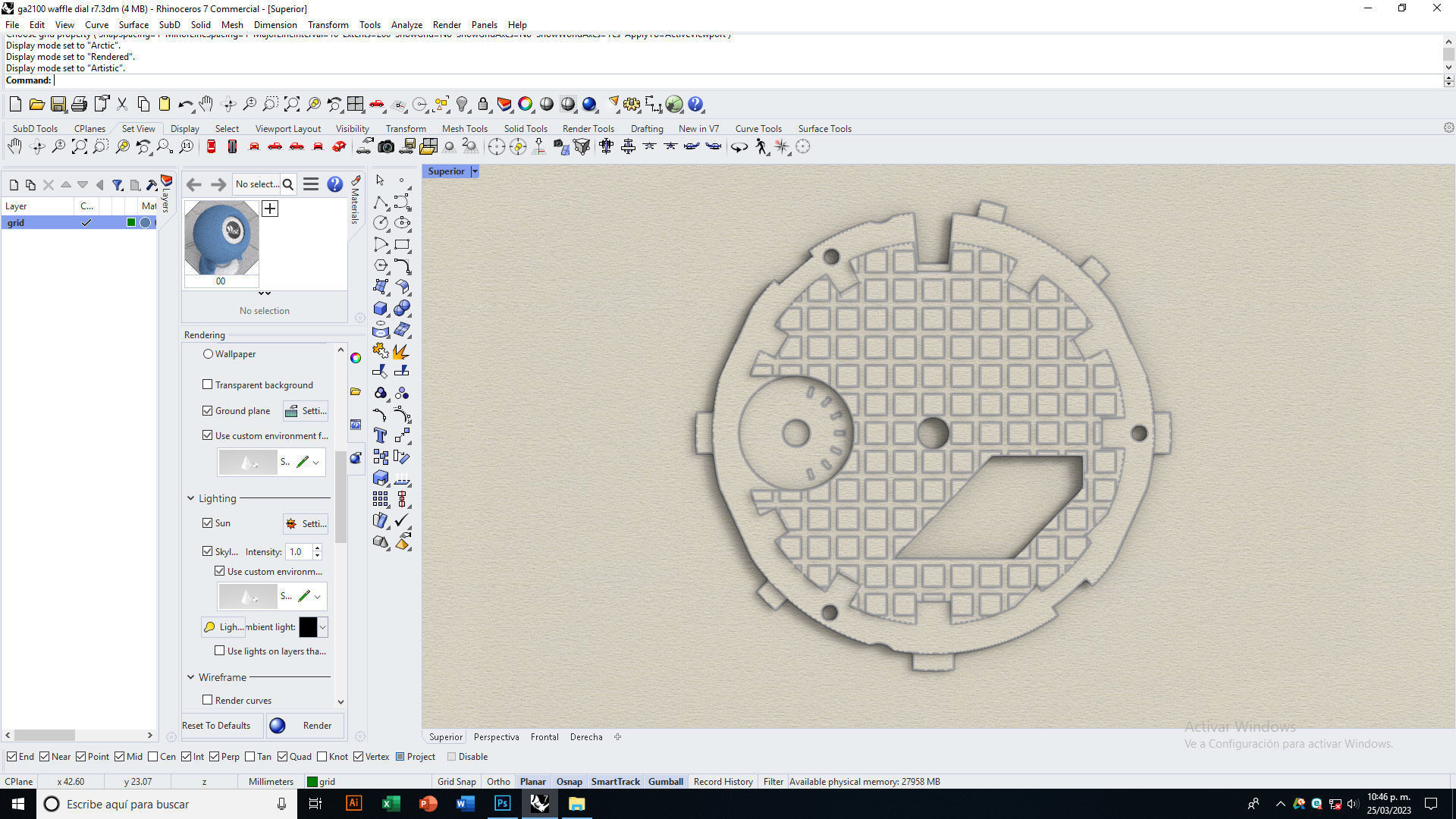Select the Rectangle tool in the sidebar
The height and width of the screenshot is (819, 1456).
pyautogui.click(x=402, y=244)
